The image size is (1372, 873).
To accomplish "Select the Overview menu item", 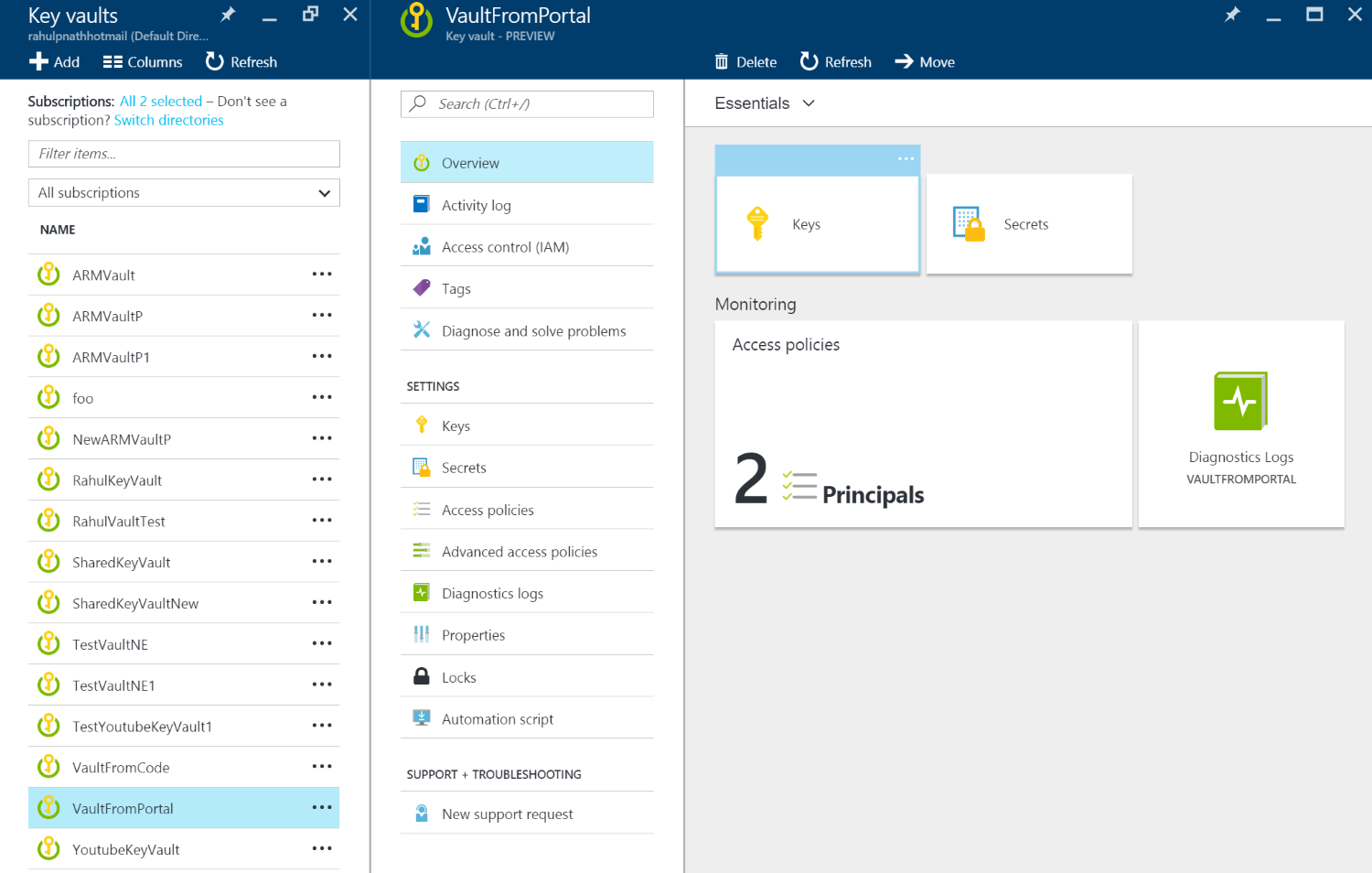I will tap(527, 163).
